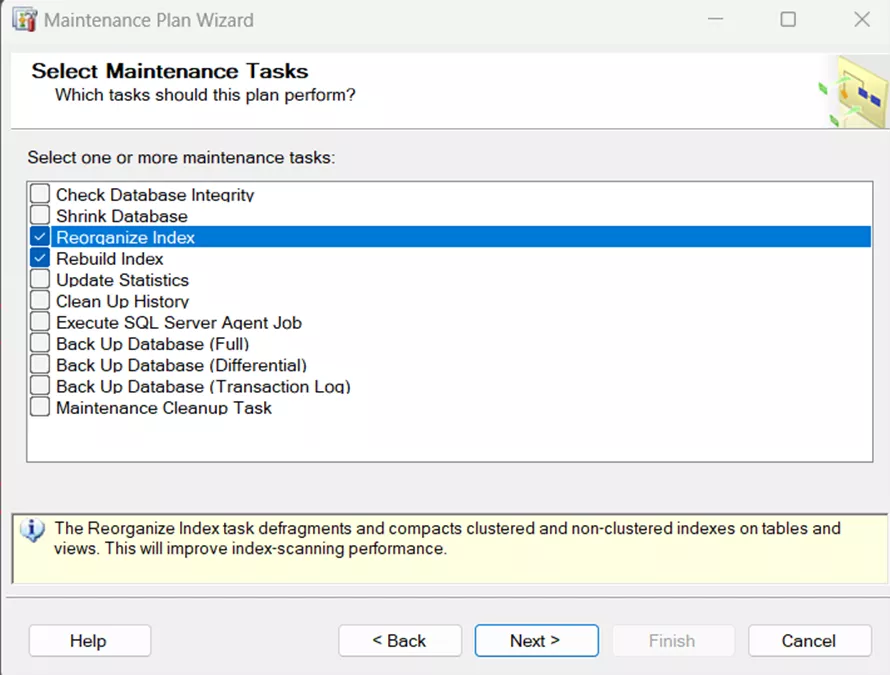Select the "Update Statistics" row text
The width and height of the screenshot is (890, 675).
click(122, 280)
